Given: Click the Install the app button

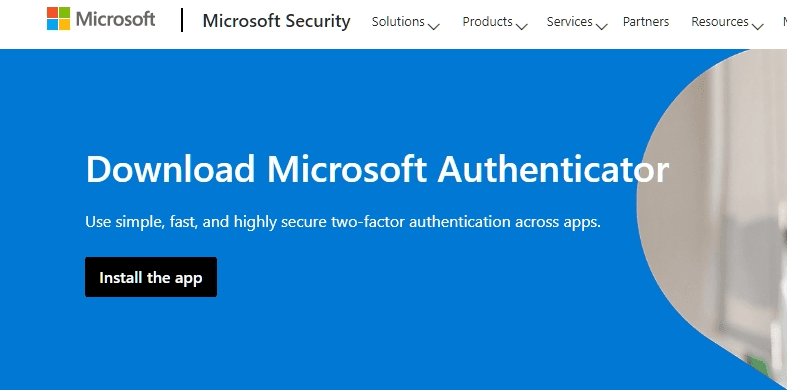Looking at the screenshot, I should (x=151, y=277).
